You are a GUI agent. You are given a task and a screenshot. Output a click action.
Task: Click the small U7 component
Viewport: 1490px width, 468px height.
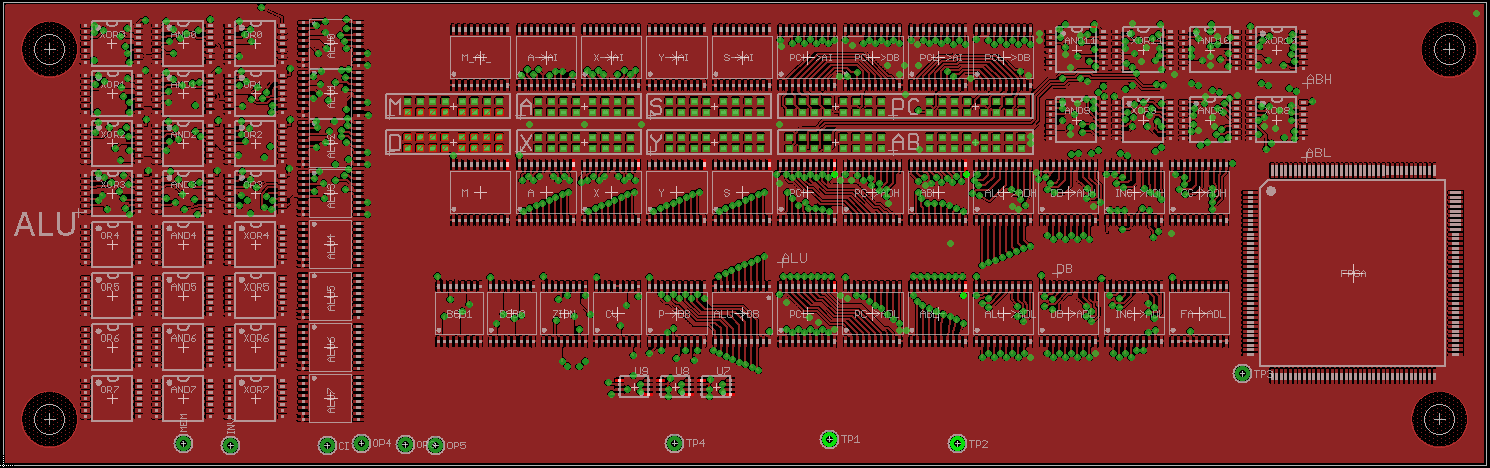[x=717, y=384]
